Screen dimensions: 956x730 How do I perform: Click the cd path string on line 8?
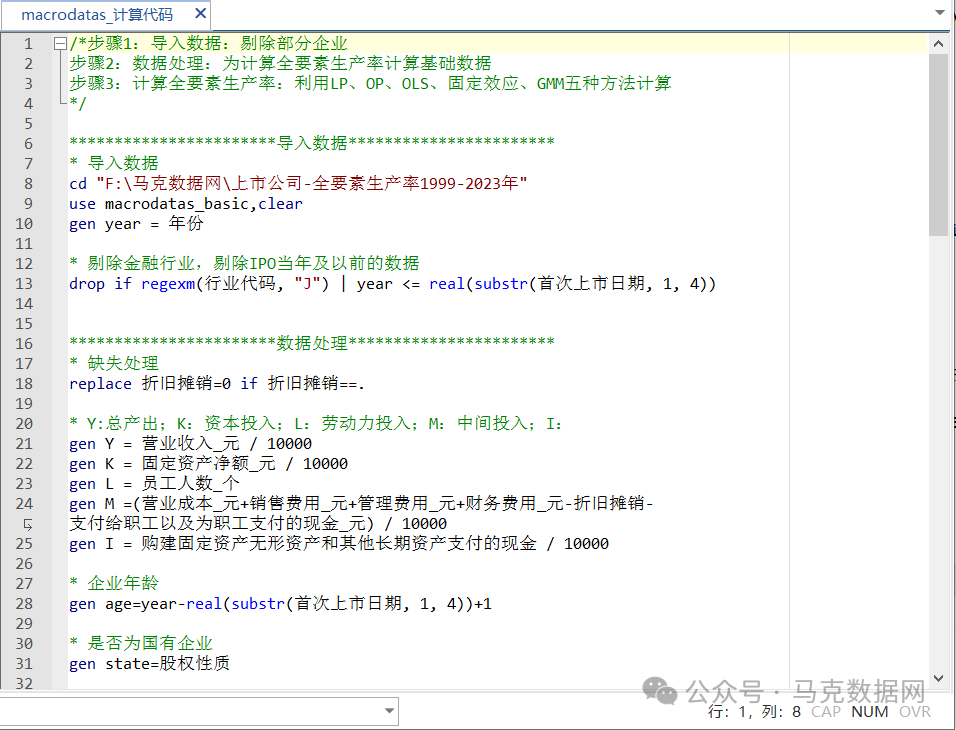click(312, 184)
